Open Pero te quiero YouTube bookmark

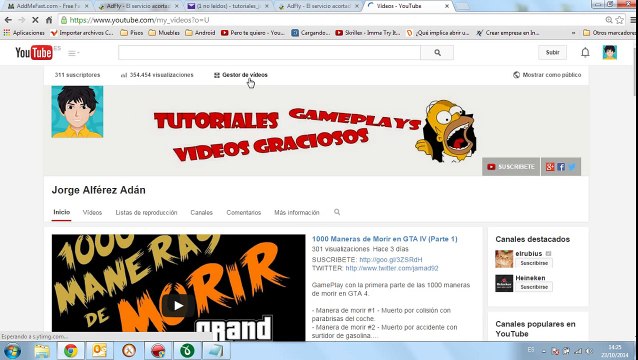coord(253,33)
